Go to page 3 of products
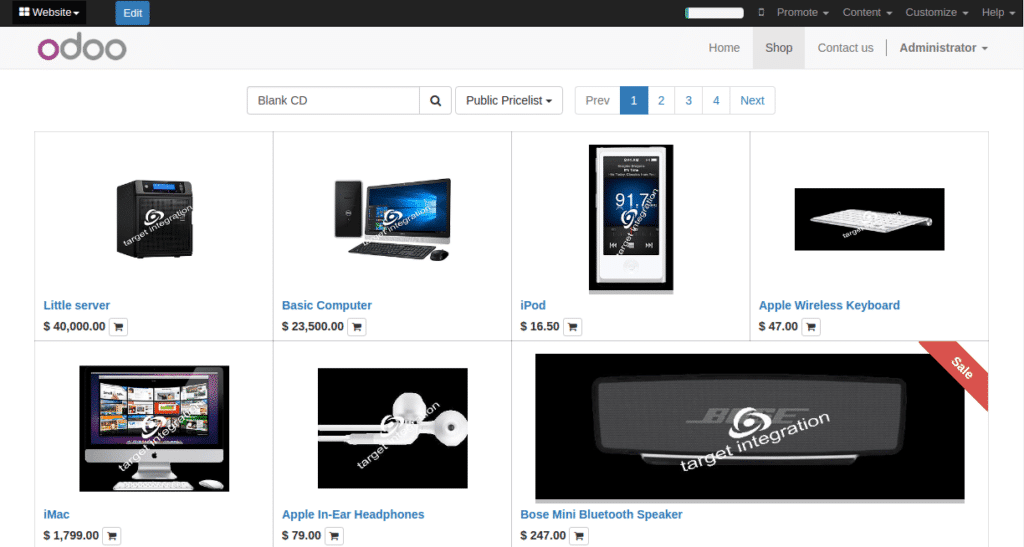This screenshot has height=547, width=1024. 688,101
